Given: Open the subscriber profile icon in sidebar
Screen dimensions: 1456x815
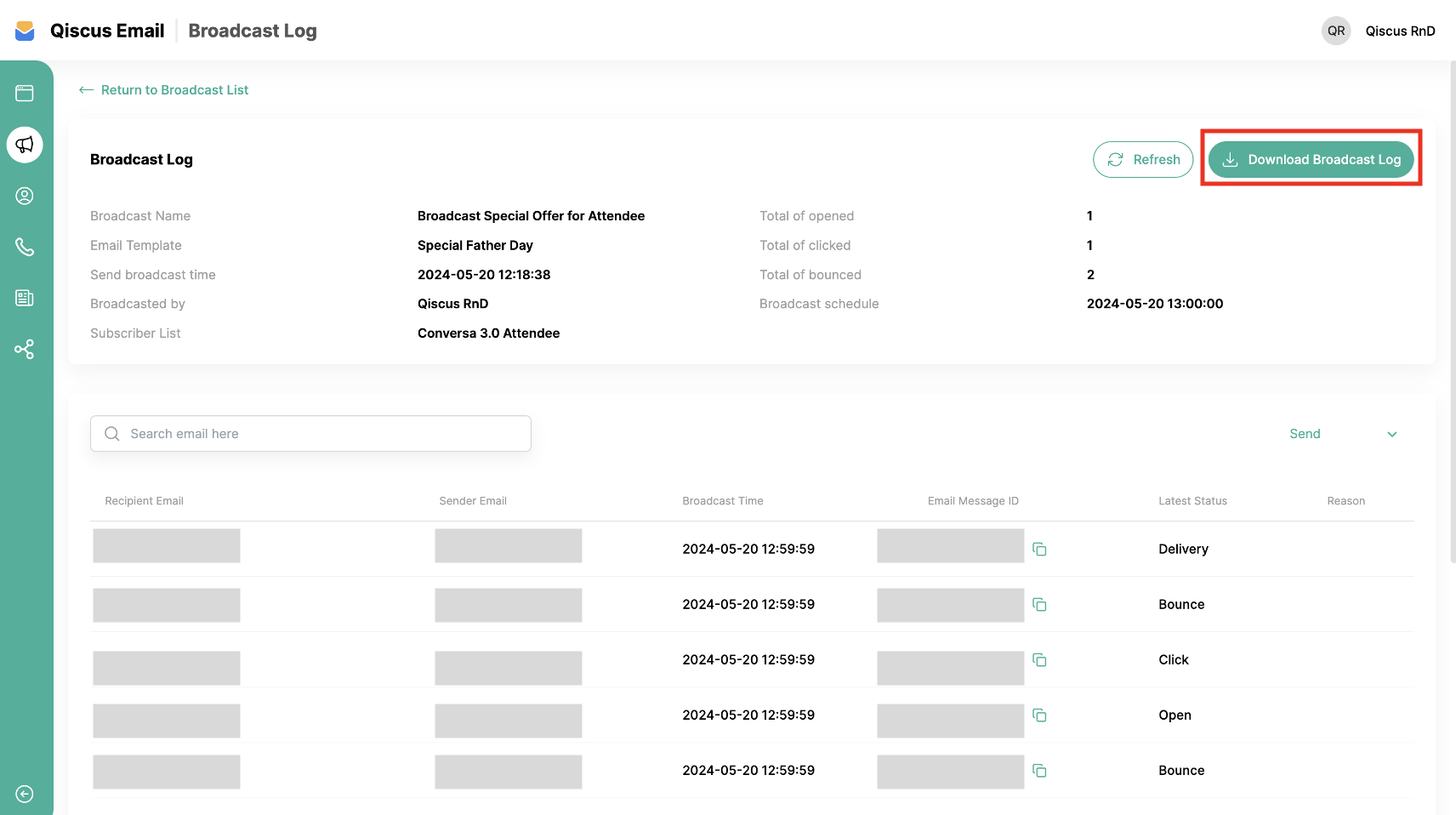Looking at the screenshot, I should [25, 196].
